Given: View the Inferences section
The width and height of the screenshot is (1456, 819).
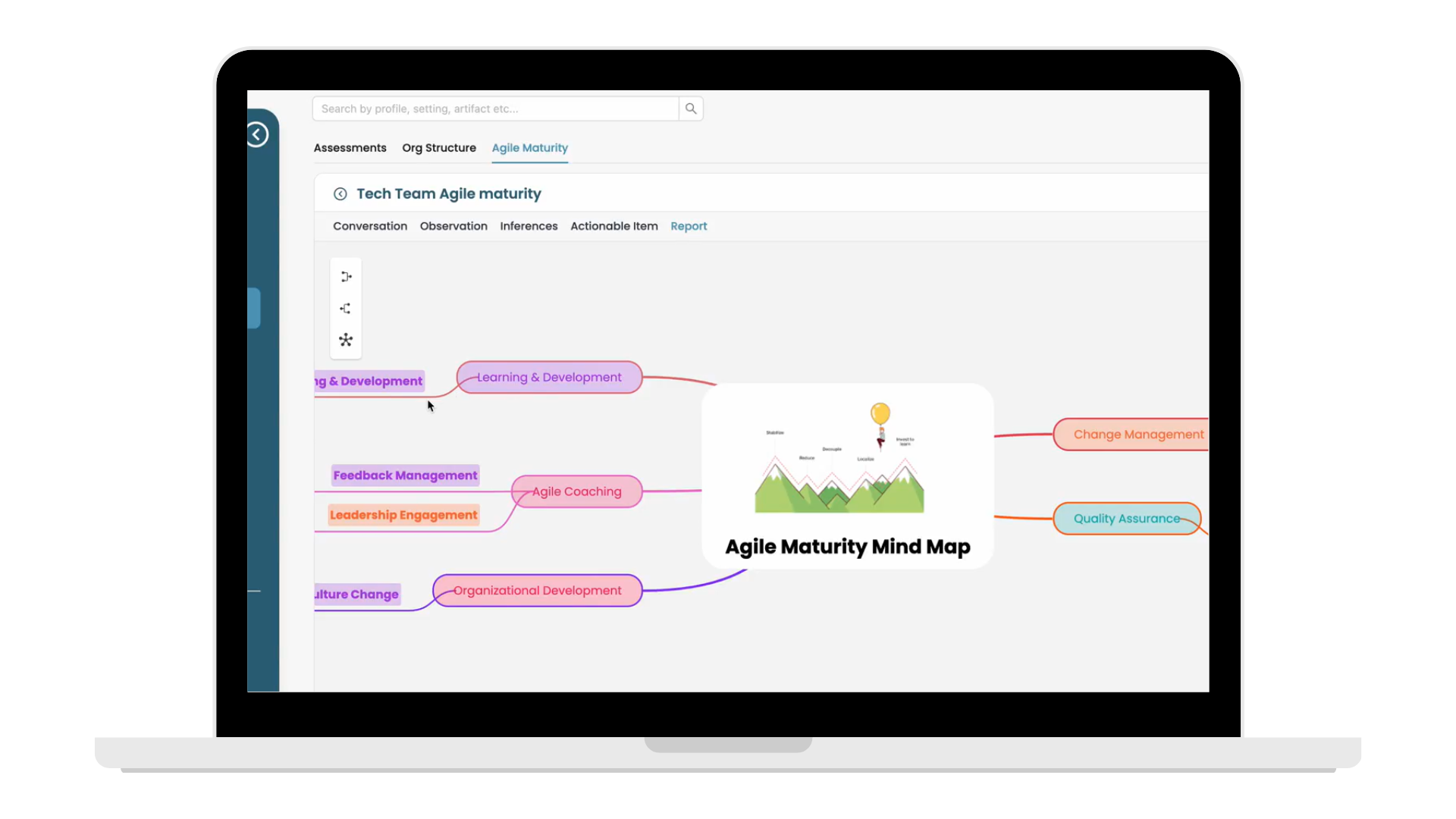Looking at the screenshot, I should pyautogui.click(x=529, y=226).
